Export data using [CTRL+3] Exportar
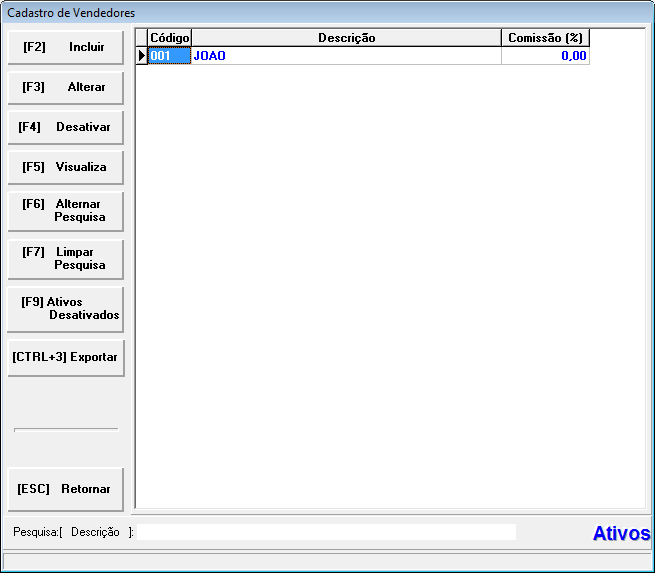655x573 pixels. 65,357
